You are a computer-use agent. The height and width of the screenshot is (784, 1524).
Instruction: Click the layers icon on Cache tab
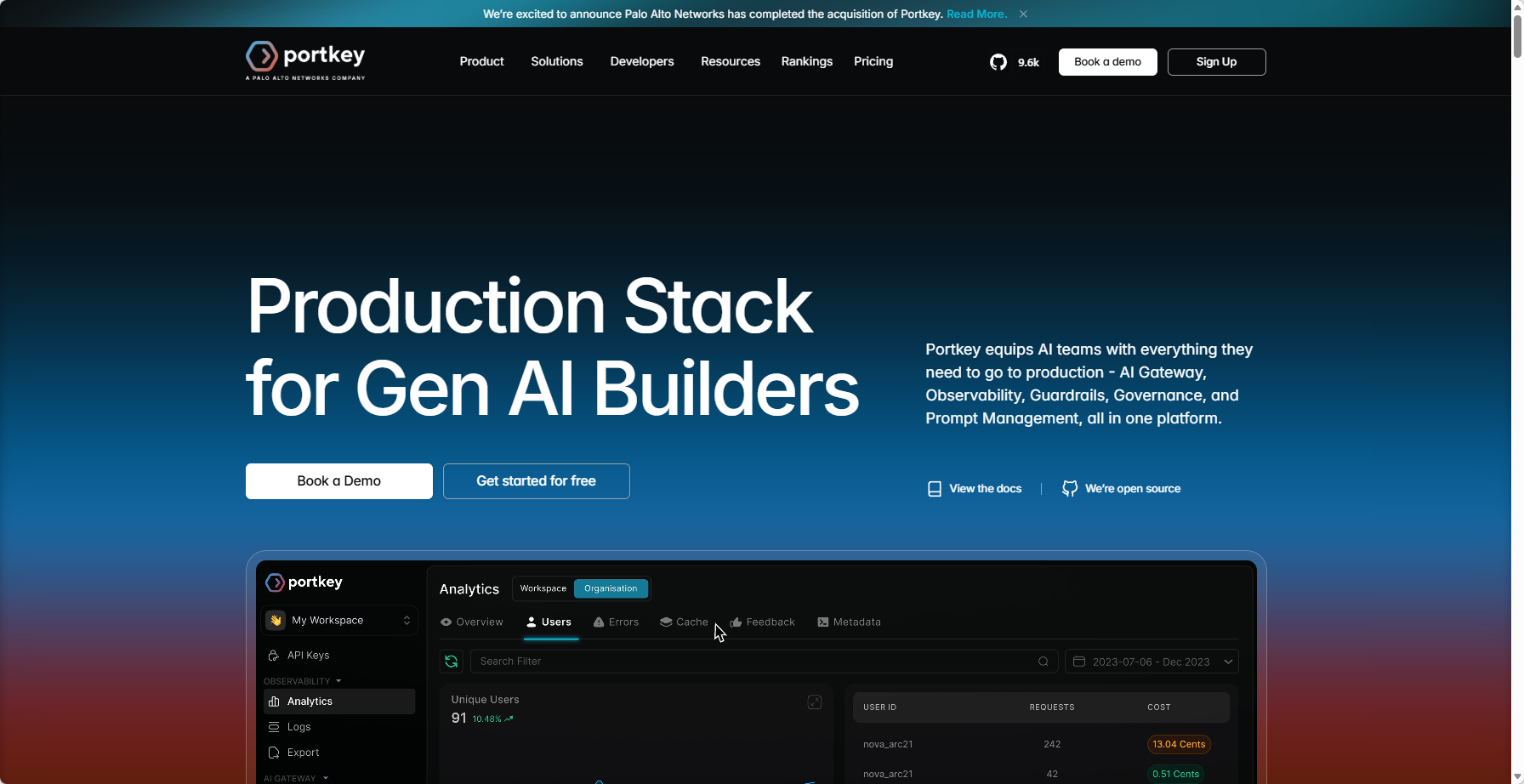(666, 622)
